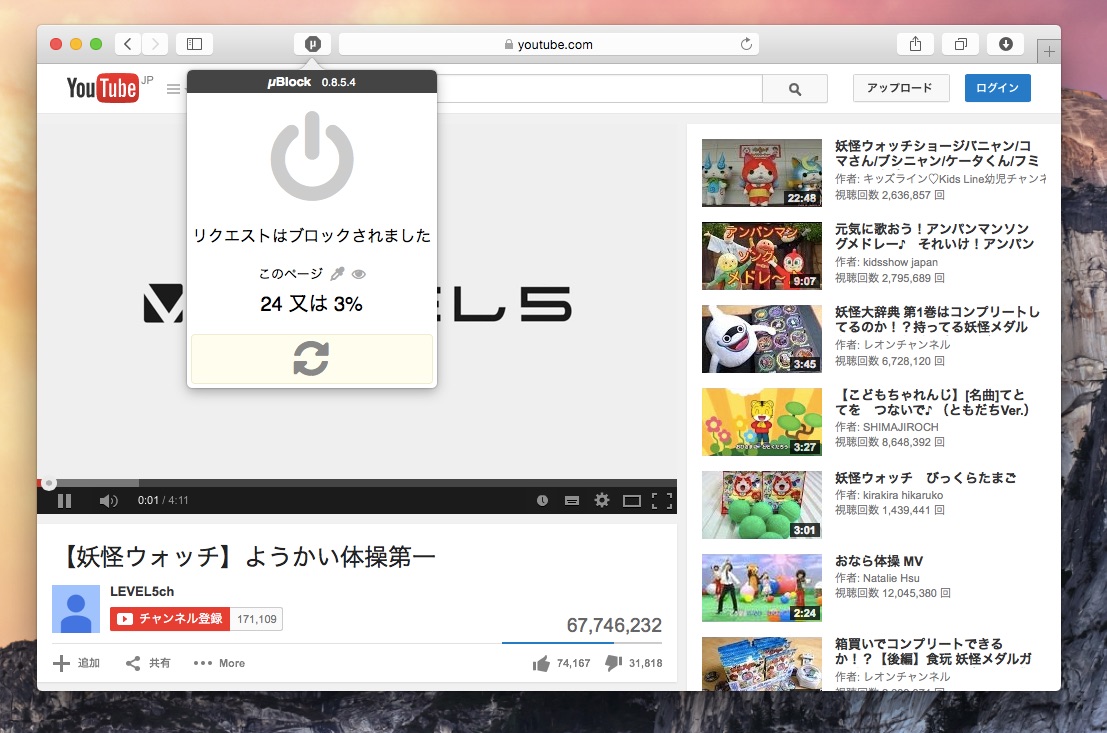Go back with Safari's back arrow
This screenshot has height=733, width=1107.
click(x=128, y=44)
